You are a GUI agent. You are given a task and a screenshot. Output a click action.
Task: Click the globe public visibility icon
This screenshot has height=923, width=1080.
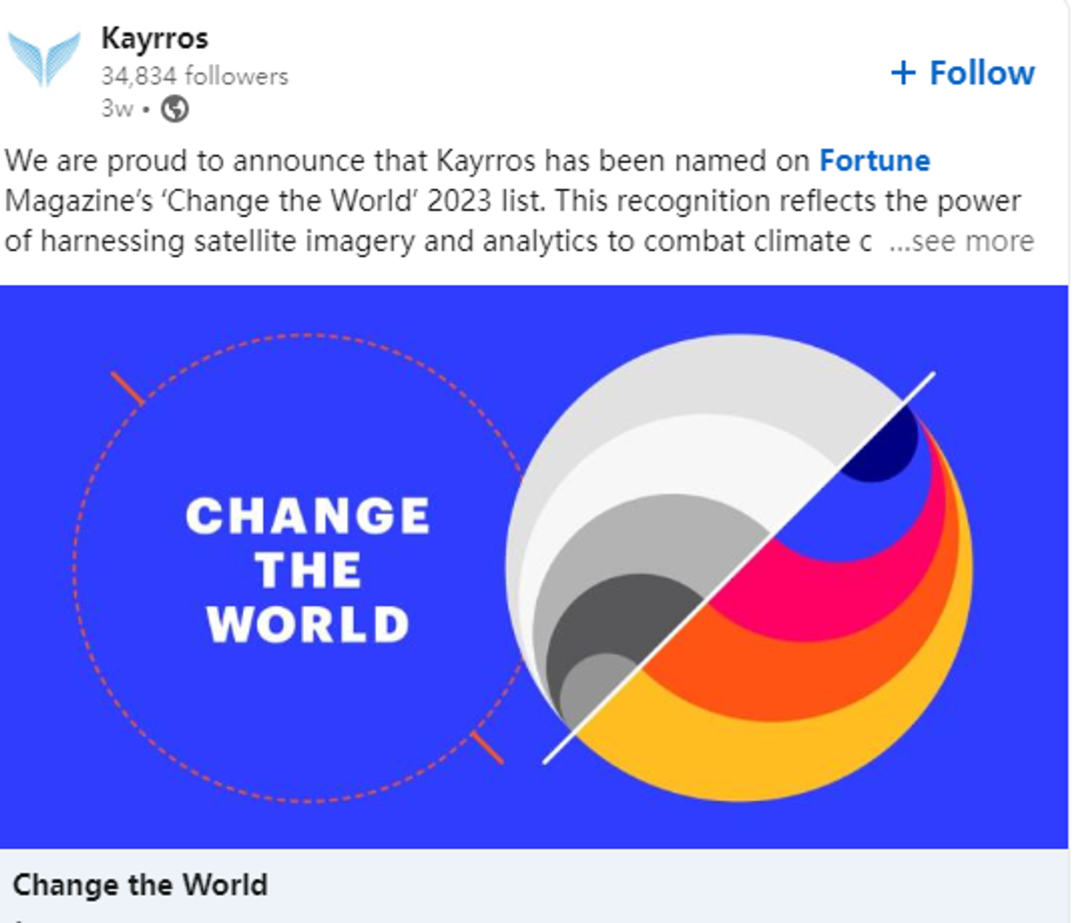click(x=175, y=109)
